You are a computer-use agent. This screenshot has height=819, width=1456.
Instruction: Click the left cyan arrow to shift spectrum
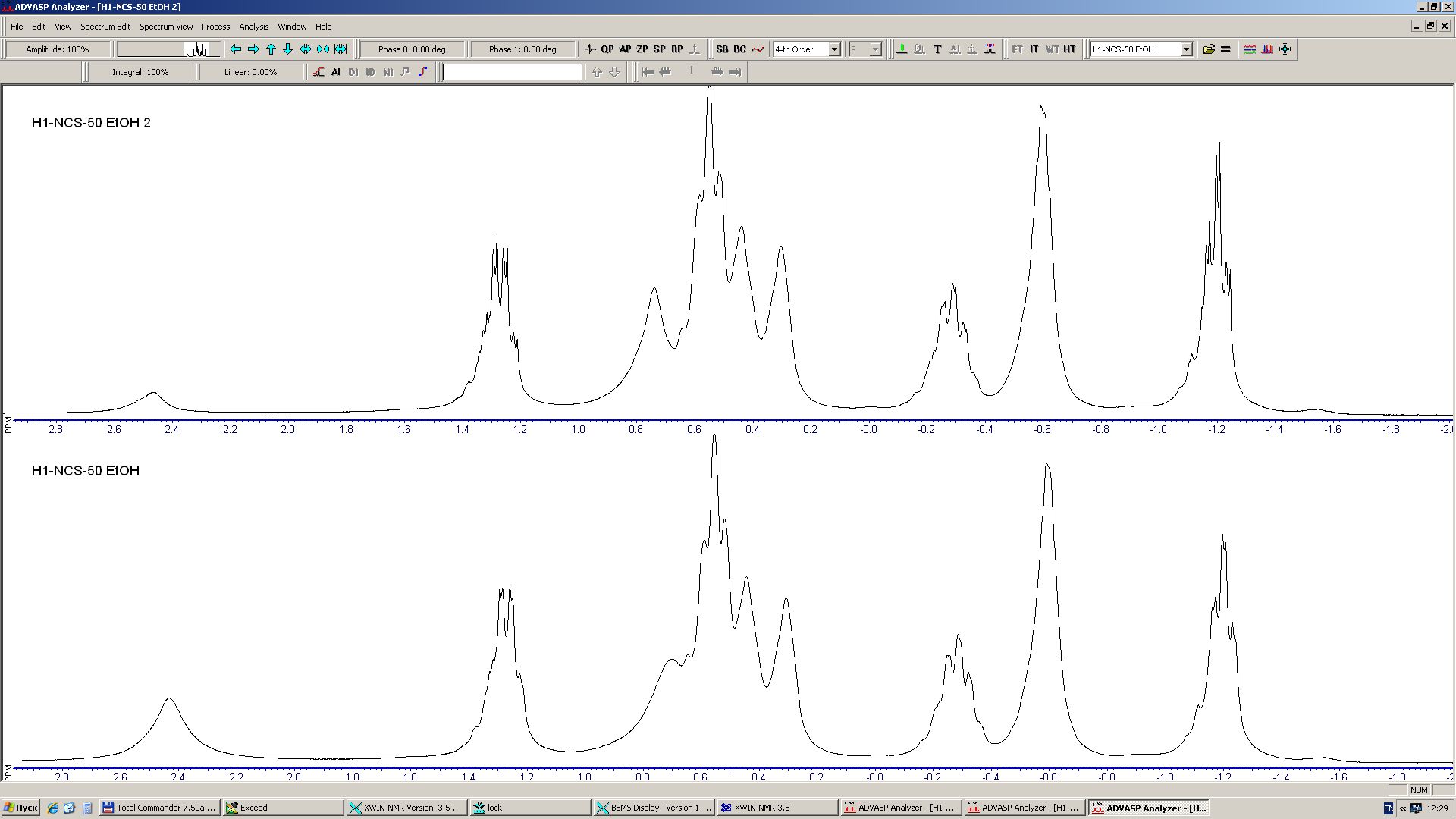point(235,49)
